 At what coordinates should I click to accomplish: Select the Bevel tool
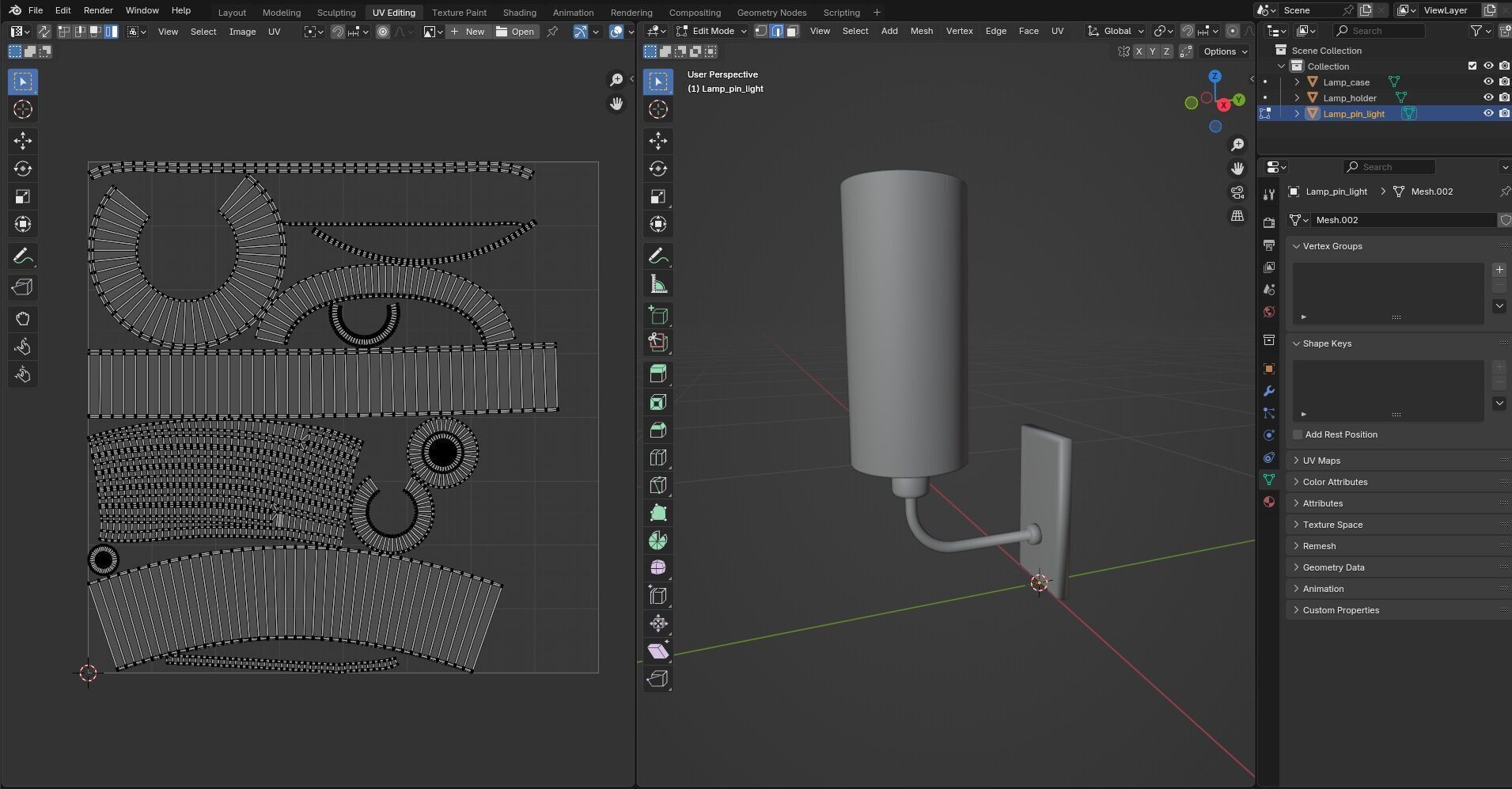point(657,430)
